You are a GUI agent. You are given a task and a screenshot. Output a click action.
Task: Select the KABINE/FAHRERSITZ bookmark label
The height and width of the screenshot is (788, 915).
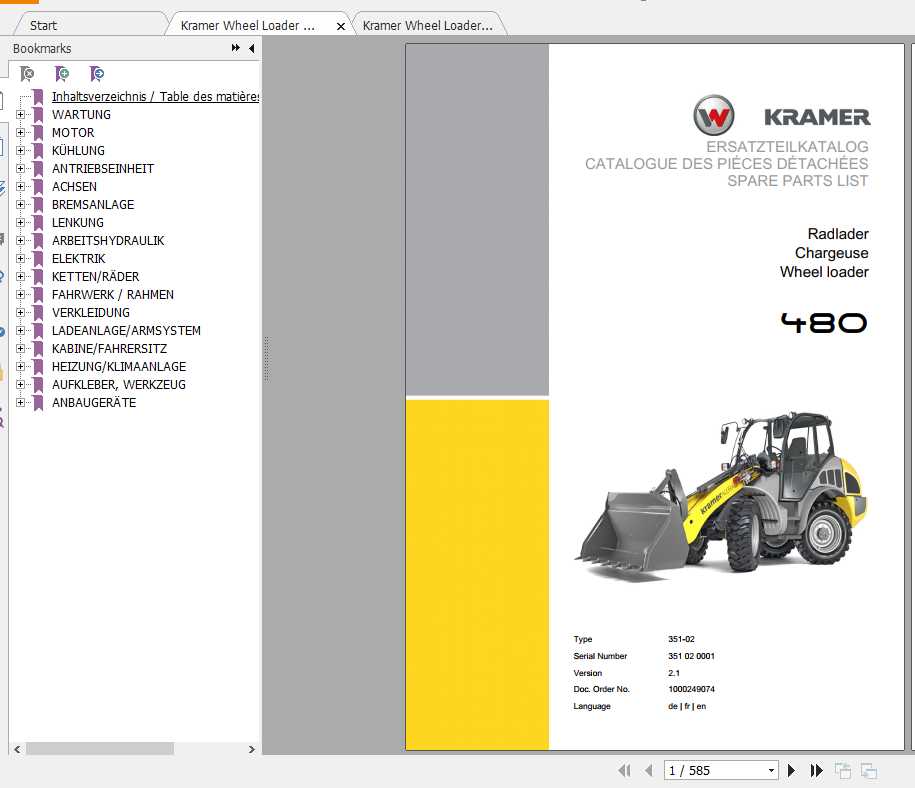point(109,348)
